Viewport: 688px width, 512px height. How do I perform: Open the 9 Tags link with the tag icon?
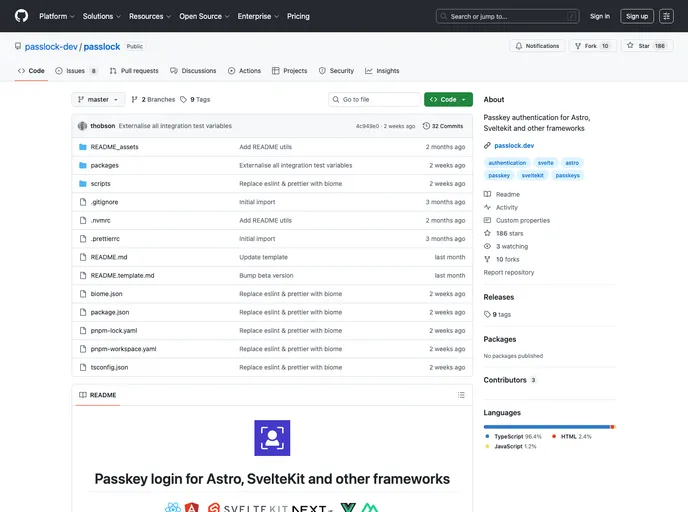[x=197, y=100]
